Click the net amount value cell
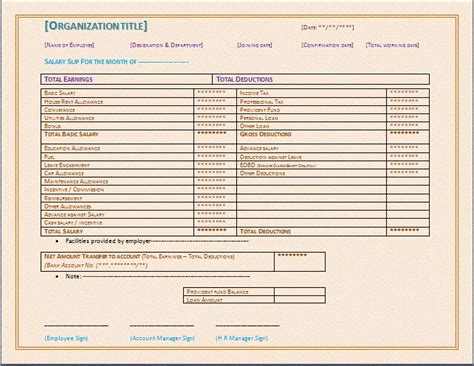The image size is (474, 366). pos(300,262)
